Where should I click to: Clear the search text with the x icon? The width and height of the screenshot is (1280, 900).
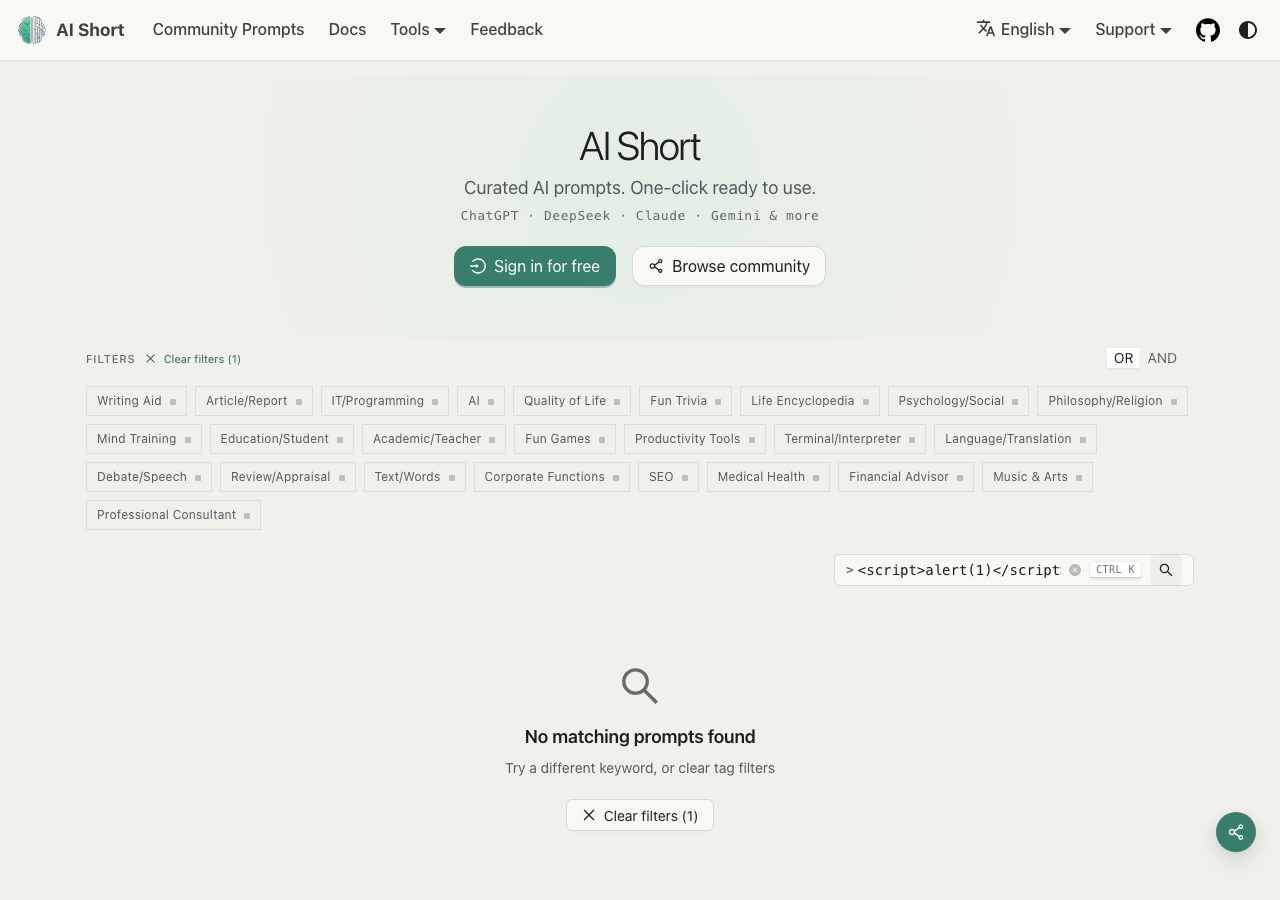coord(1075,570)
